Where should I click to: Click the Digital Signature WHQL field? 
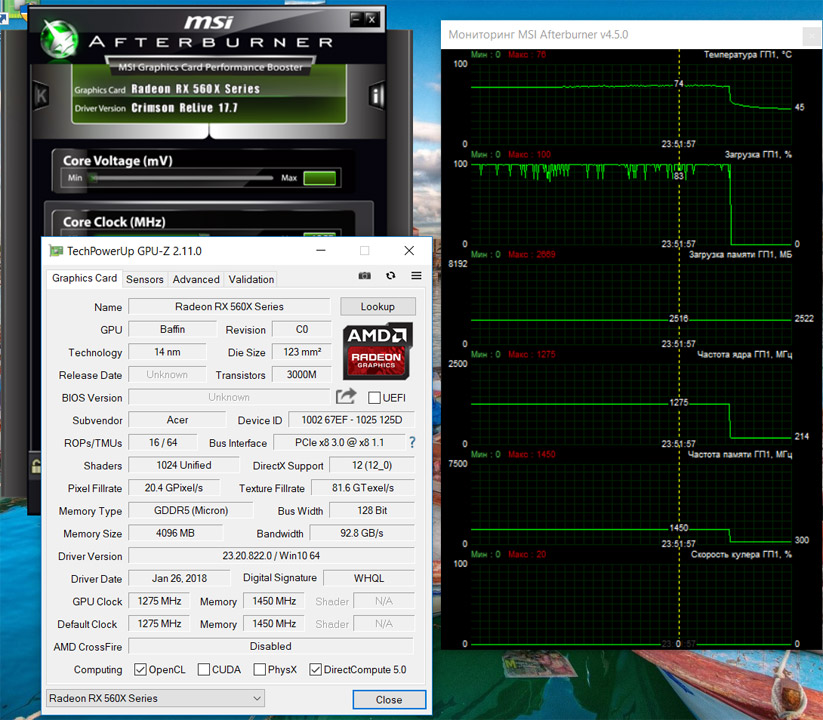(x=369, y=578)
